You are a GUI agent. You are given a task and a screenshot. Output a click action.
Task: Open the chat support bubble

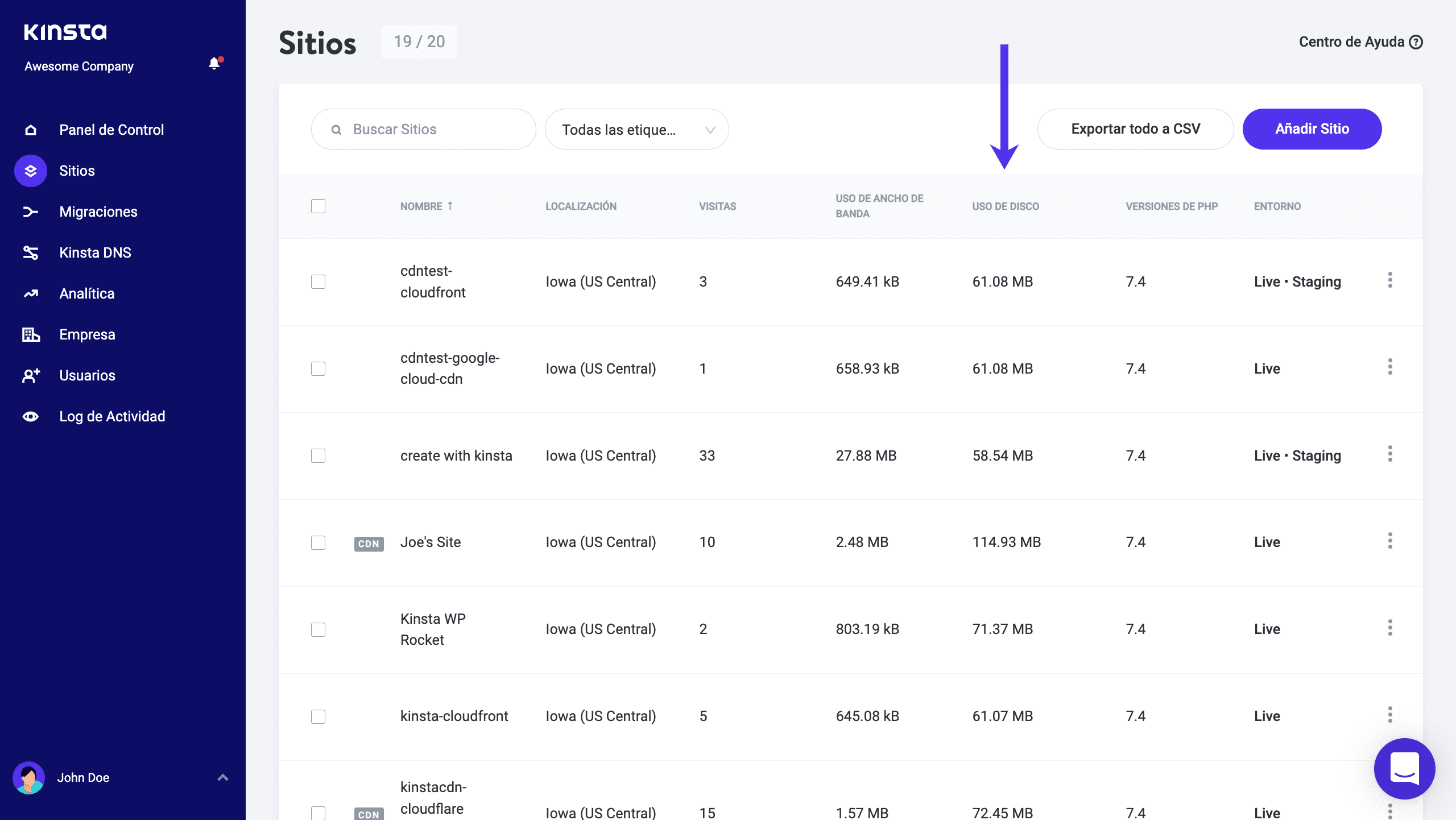click(x=1404, y=768)
